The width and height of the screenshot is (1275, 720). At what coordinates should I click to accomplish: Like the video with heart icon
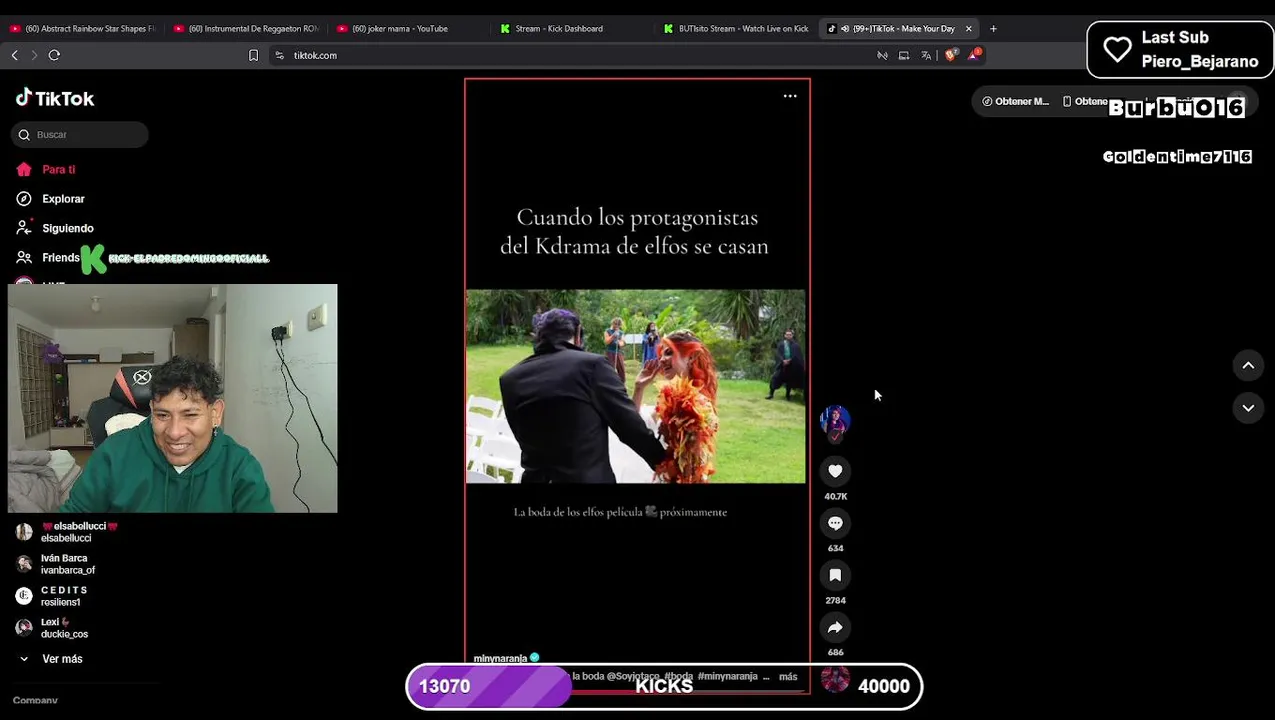coord(835,471)
